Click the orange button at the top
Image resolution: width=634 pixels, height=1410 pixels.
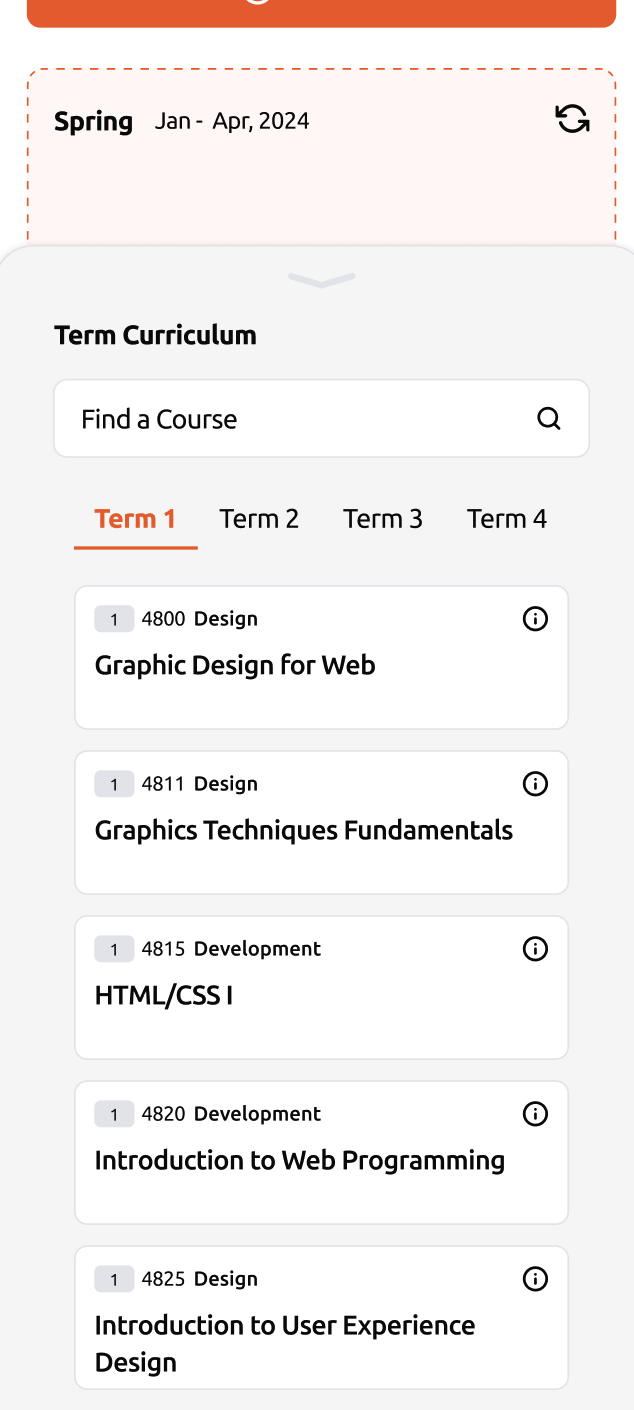click(321, 12)
